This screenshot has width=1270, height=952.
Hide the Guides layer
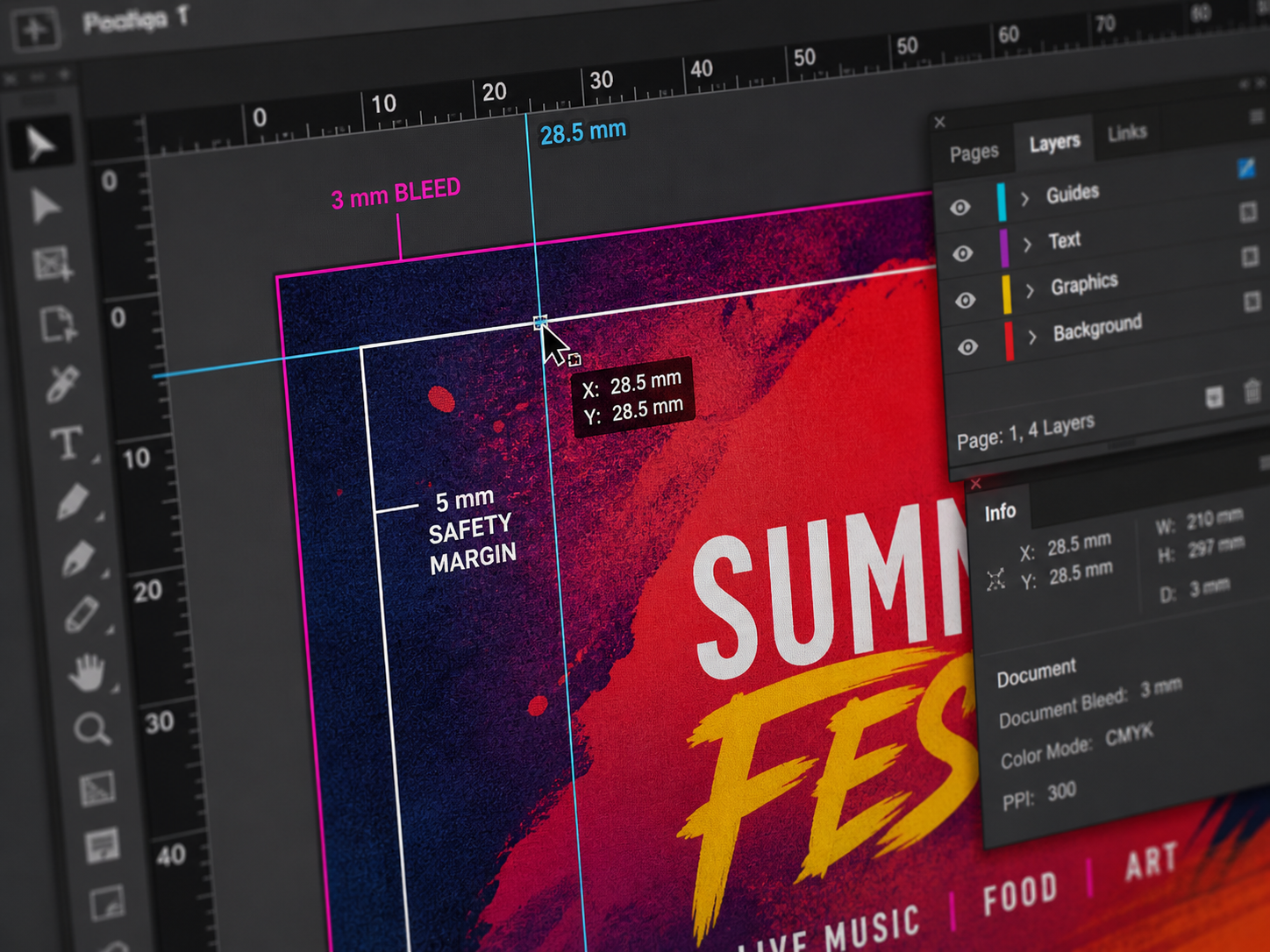(x=960, y=208)
